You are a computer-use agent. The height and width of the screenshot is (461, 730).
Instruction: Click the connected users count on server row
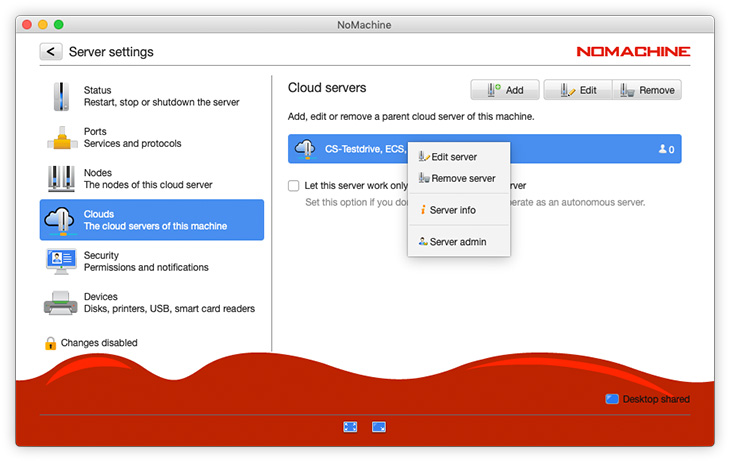pyautogui.click(x=666, y=149)
